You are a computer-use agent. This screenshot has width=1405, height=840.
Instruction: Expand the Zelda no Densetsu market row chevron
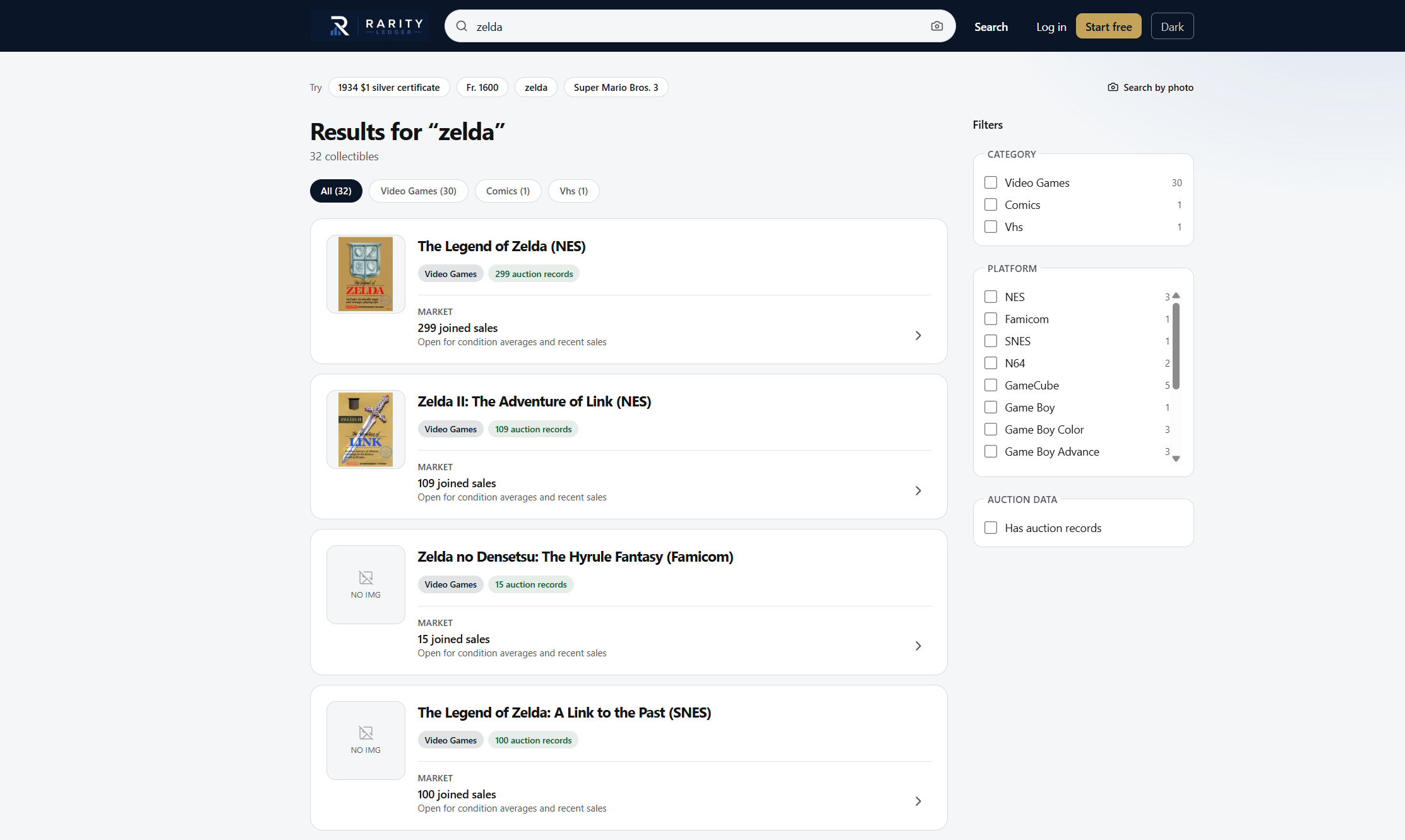click(918, 646)
